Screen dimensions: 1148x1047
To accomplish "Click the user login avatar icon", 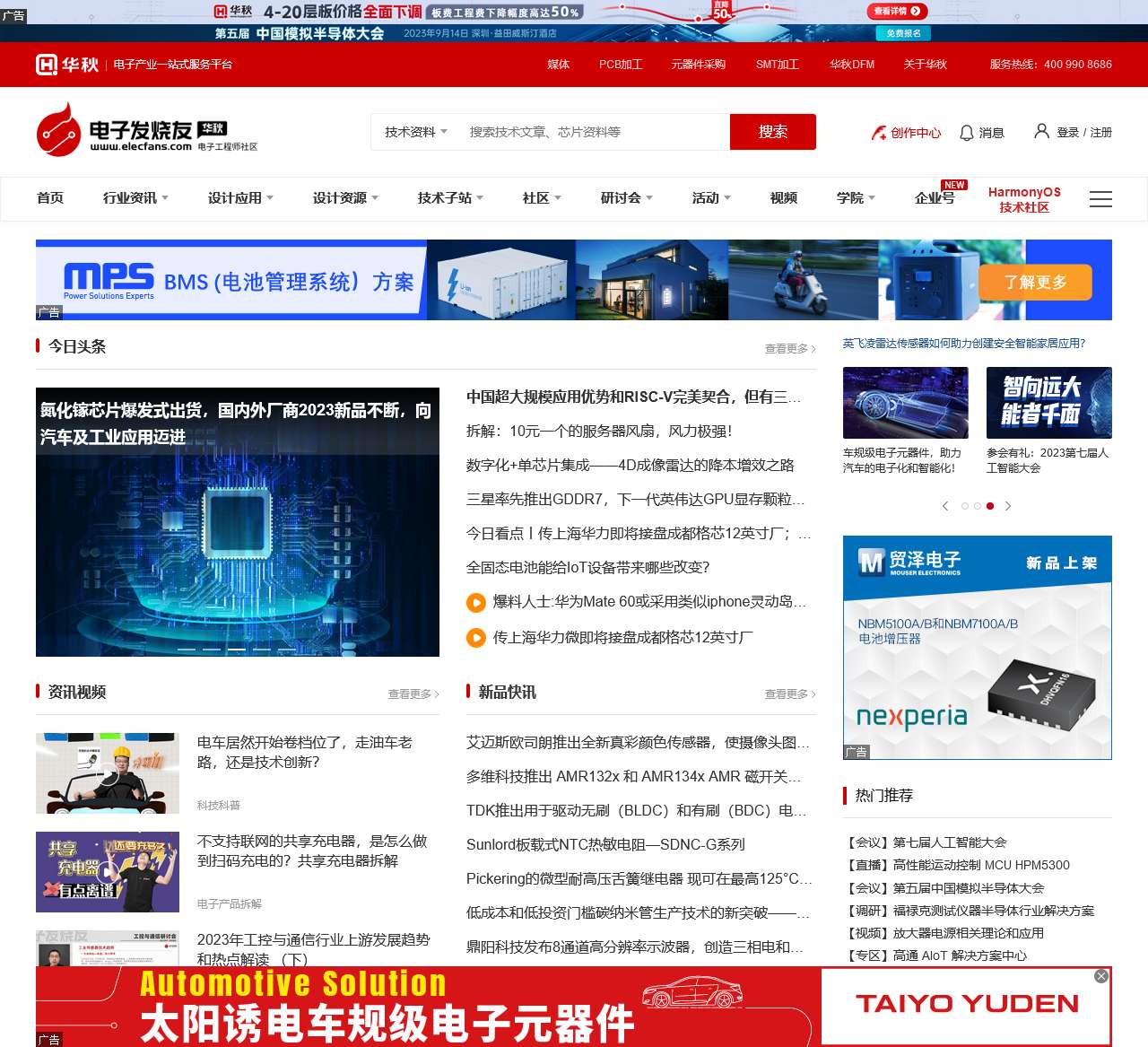I will pos(1041,131).
